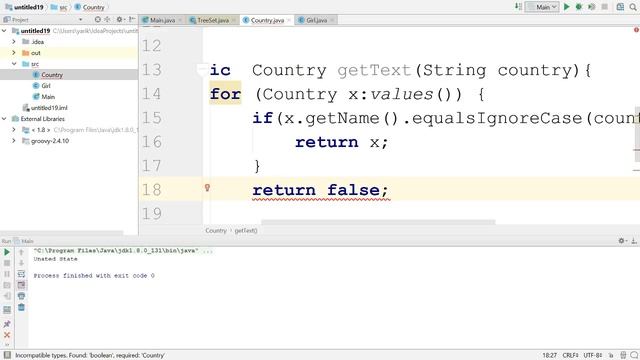Click Stop icon in Run panel sidebar
The width and height of the screenshot is (640, 360).
[7, 263]
